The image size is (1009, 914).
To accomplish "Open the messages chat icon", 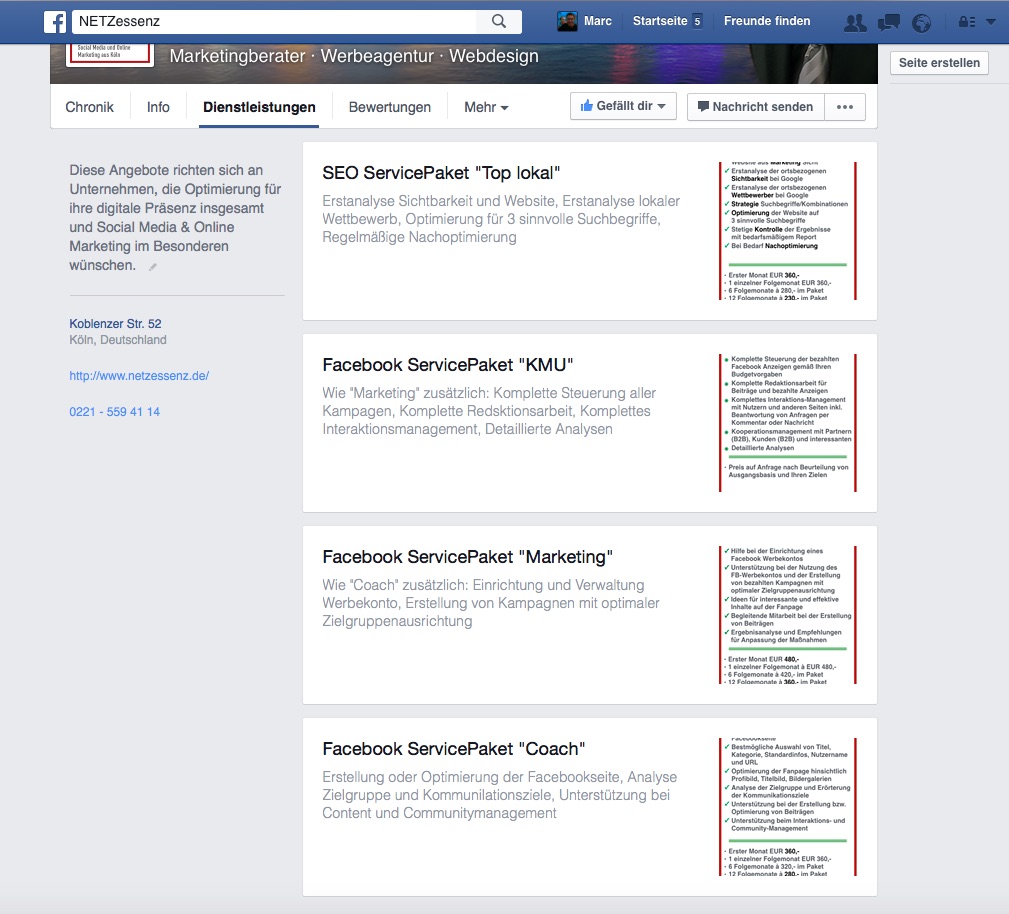I will (888, 22).
